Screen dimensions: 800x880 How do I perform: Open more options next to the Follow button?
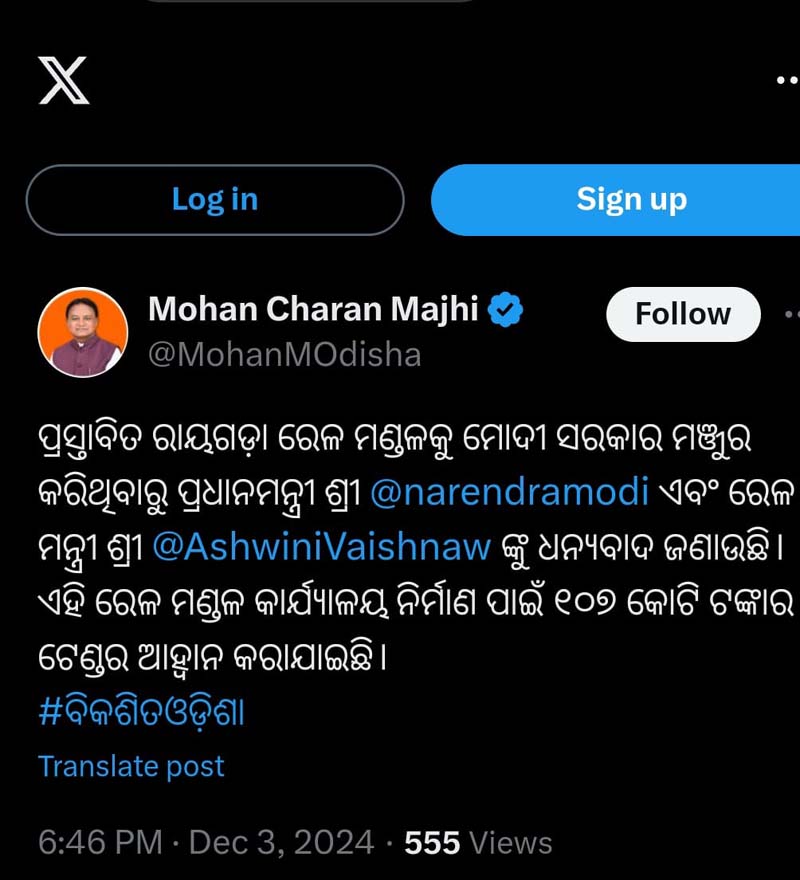789,314
